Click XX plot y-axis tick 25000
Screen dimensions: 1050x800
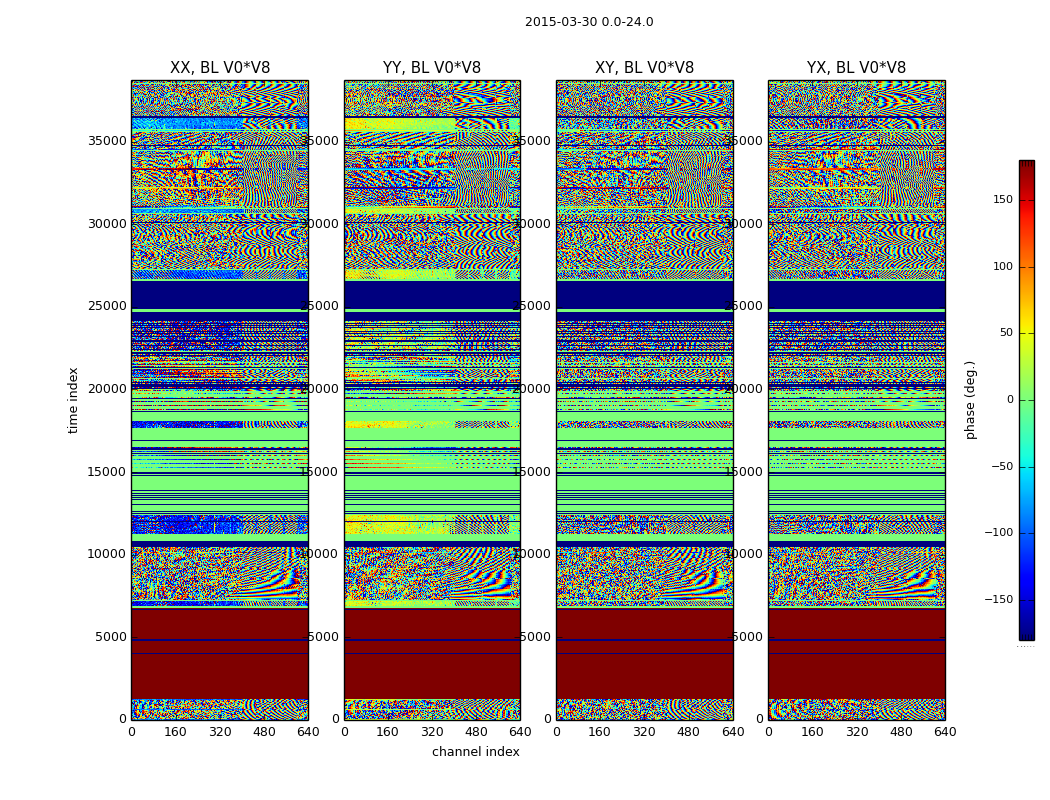coord(107,306)
